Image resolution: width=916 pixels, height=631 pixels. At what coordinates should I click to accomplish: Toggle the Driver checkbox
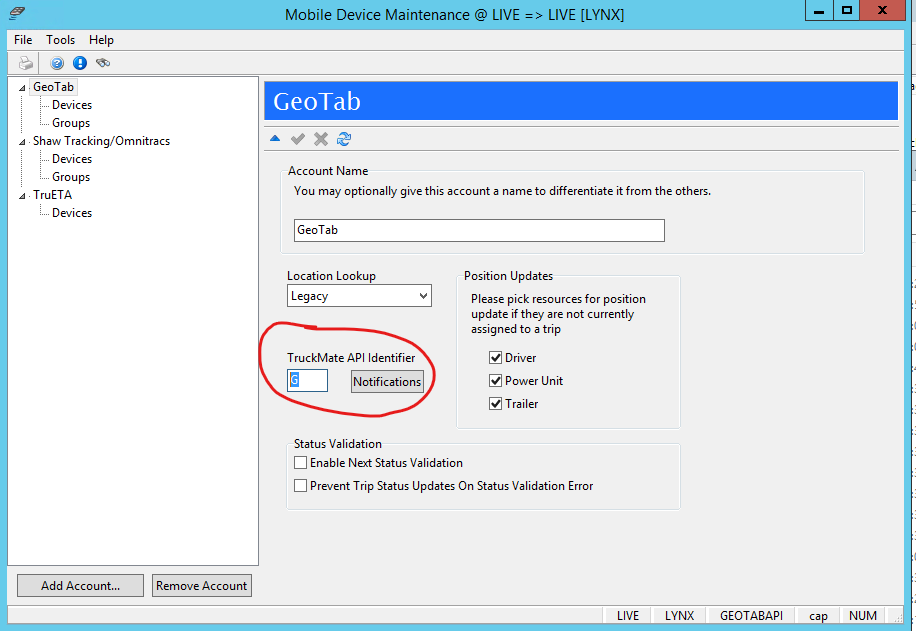tap(495, 358)
